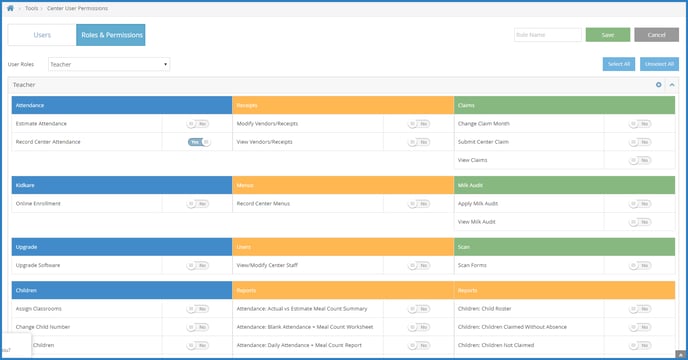688x360 pixels.
Task: Toggle View/Modify Center Staff permission
Action: pos(419,265)
